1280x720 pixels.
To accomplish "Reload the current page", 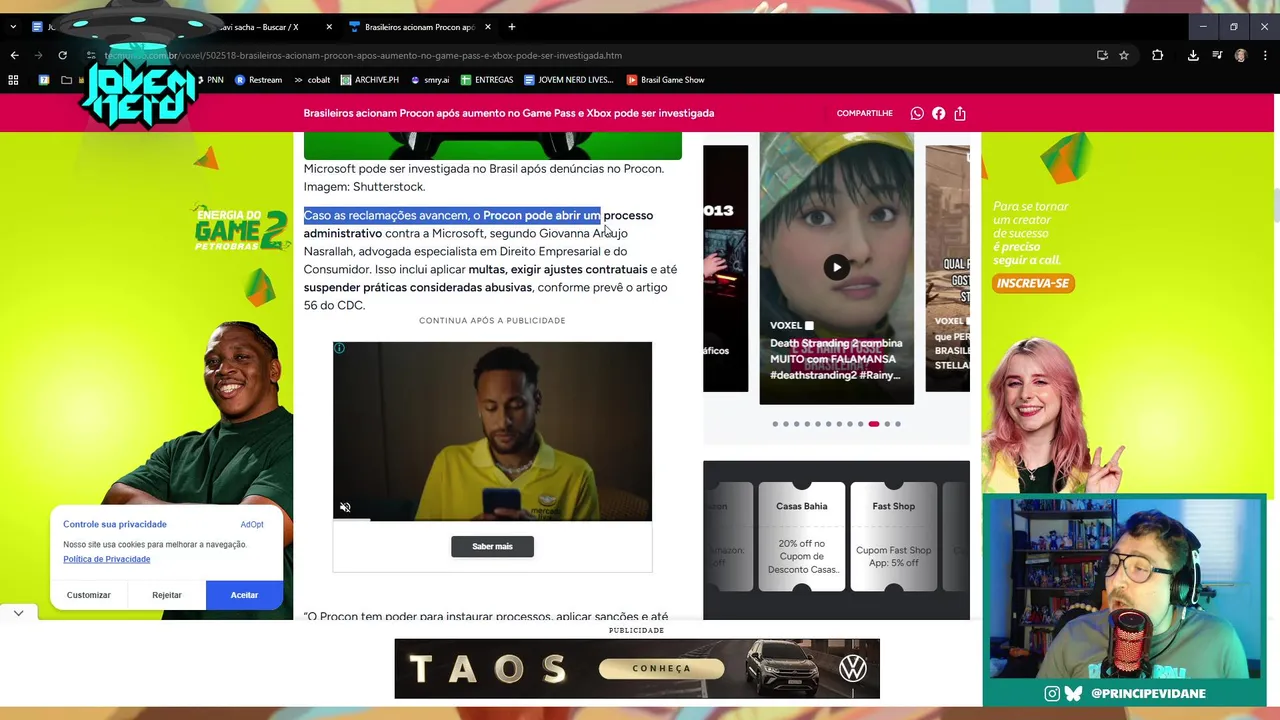I will pyautogui.click(x=62, y=55).
